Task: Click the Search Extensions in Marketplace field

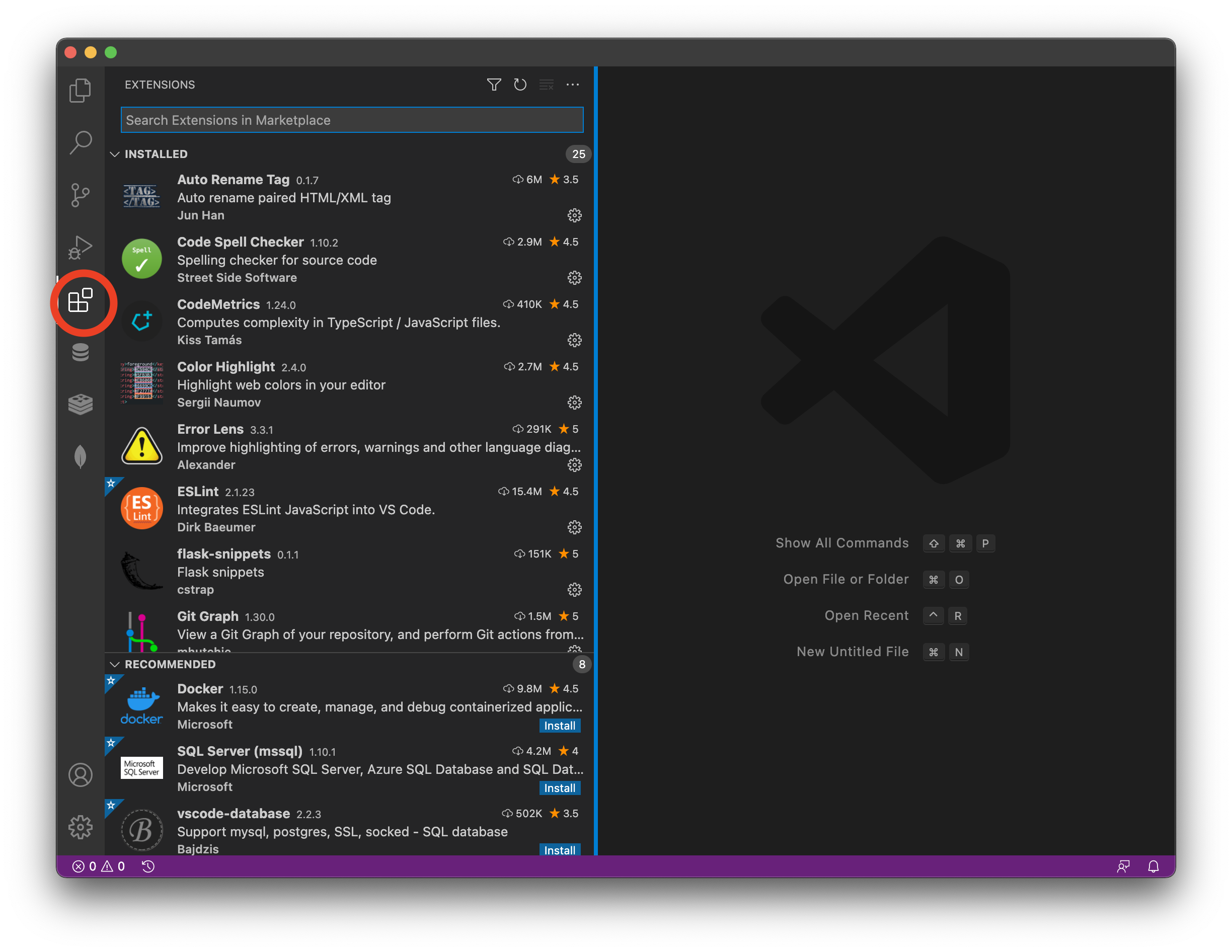Action: tap(351, 120)
